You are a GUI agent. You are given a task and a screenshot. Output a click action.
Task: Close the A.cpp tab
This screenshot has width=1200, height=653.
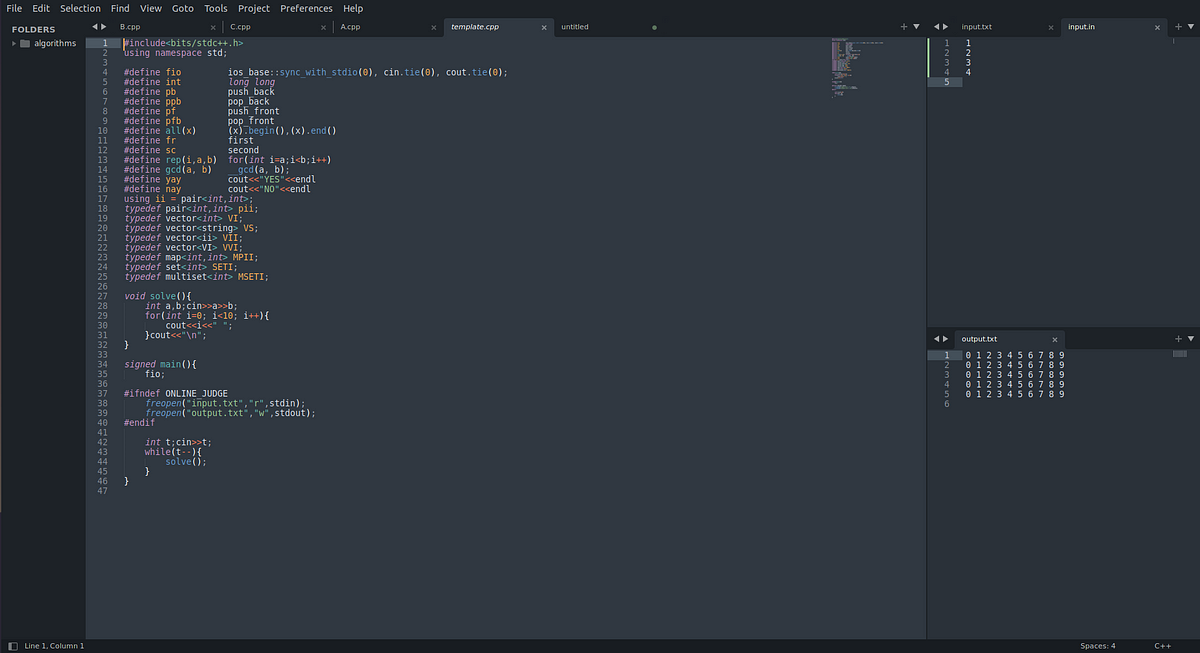434,28
